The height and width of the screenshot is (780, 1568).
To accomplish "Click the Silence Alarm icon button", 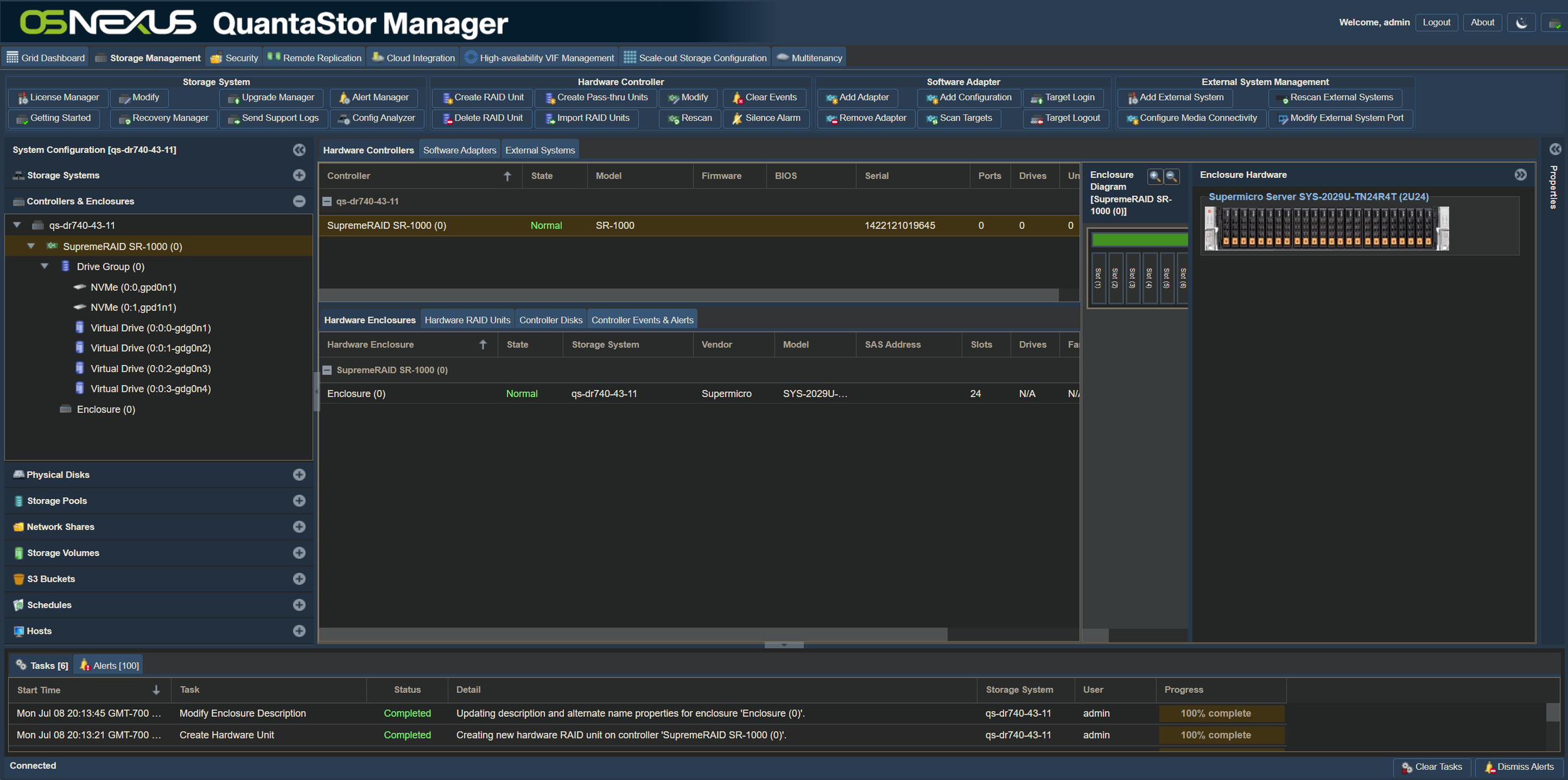I will click(738, 119).
